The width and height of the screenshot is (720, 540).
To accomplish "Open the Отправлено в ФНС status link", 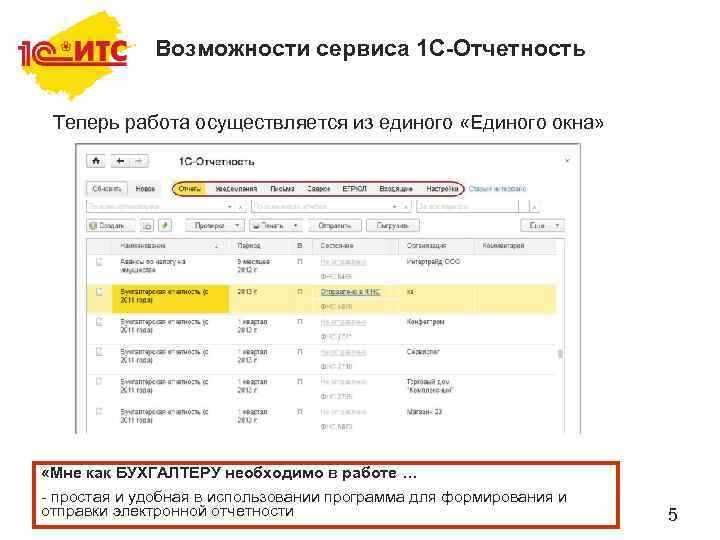I will point(350,292).
